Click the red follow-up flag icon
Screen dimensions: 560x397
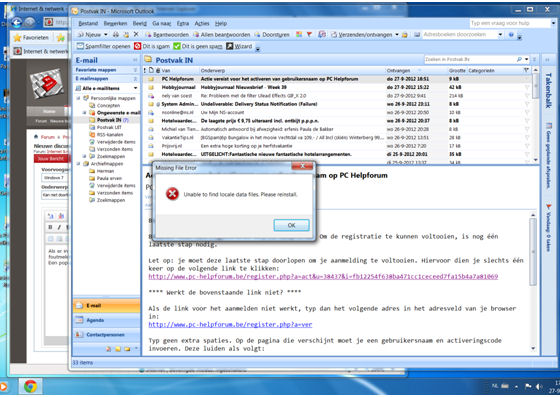point(309,34)
